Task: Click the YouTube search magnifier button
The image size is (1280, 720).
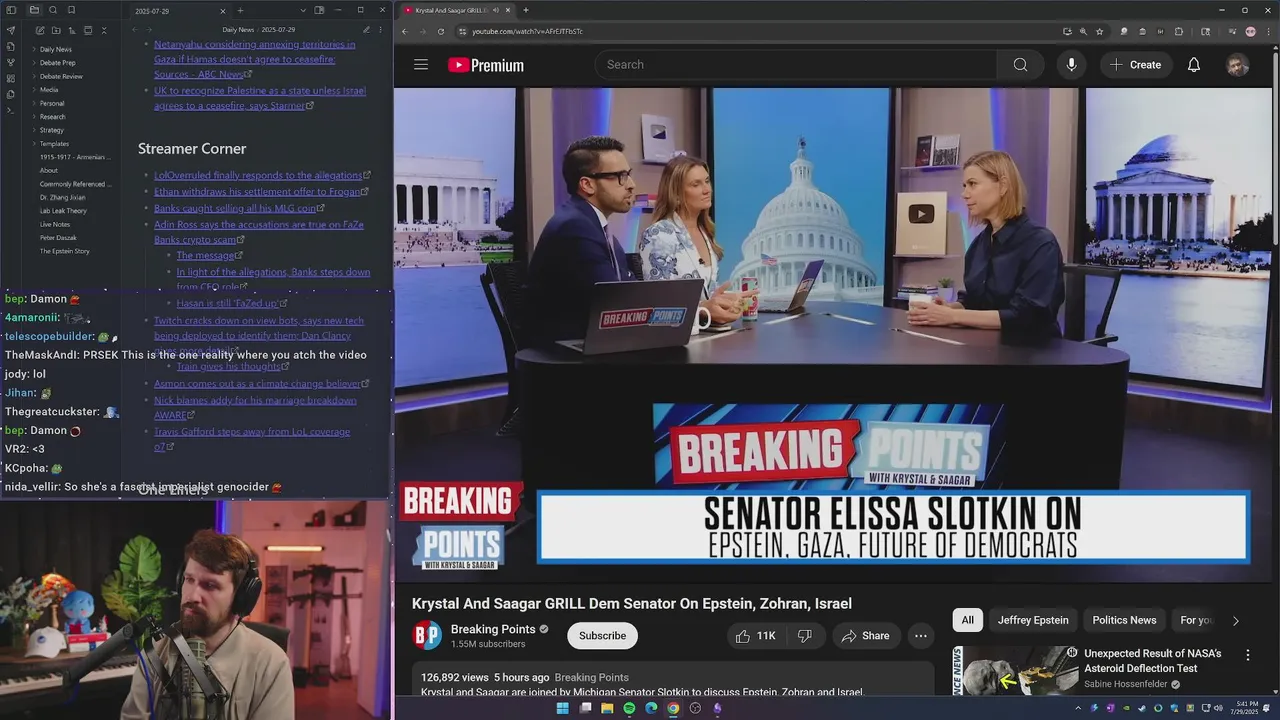Action: point(1020,65)
